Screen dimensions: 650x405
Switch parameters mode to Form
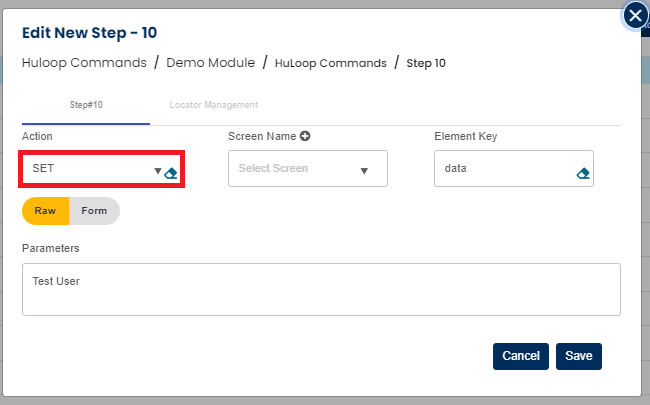[94, 211]
